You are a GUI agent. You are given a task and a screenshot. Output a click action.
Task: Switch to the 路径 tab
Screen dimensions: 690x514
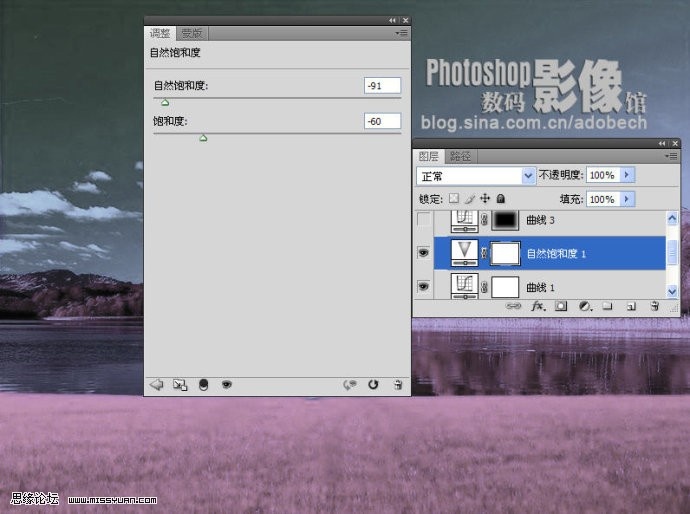[461, 156]
